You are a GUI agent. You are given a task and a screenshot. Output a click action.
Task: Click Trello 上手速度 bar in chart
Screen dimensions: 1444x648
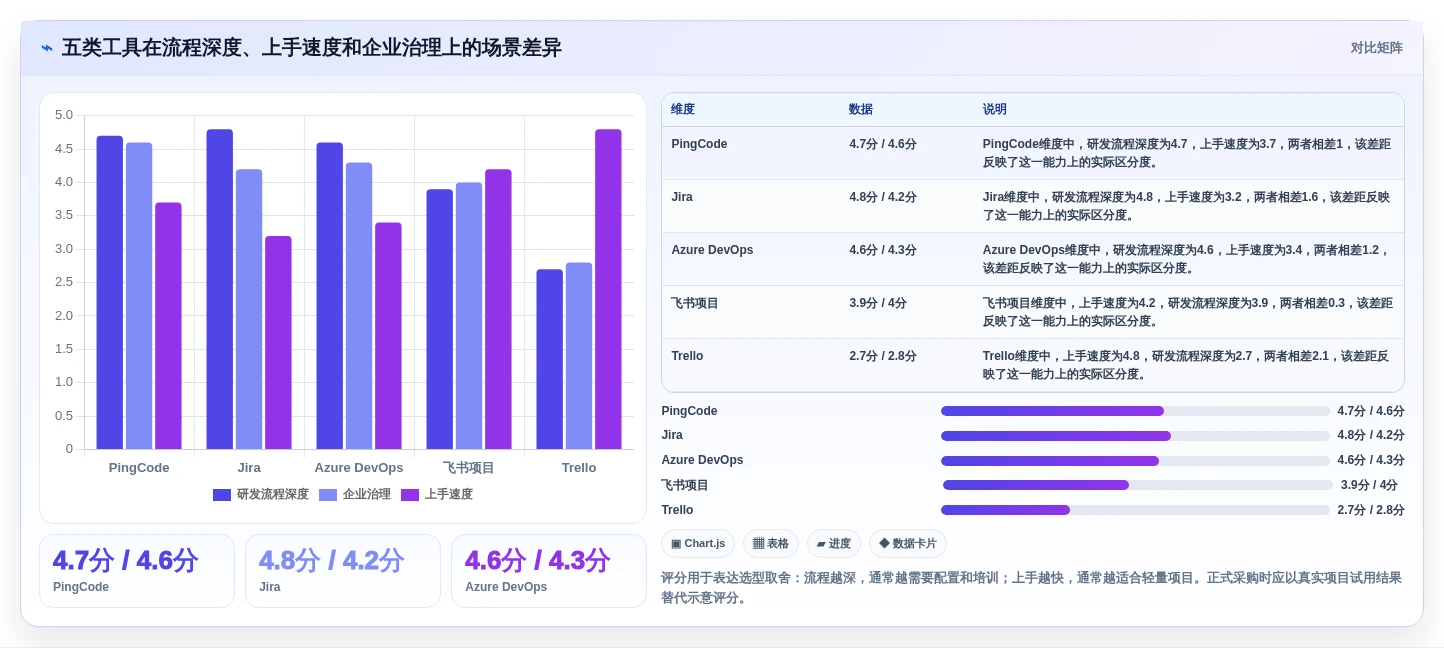pyautogui.click(x=608, y=289)
